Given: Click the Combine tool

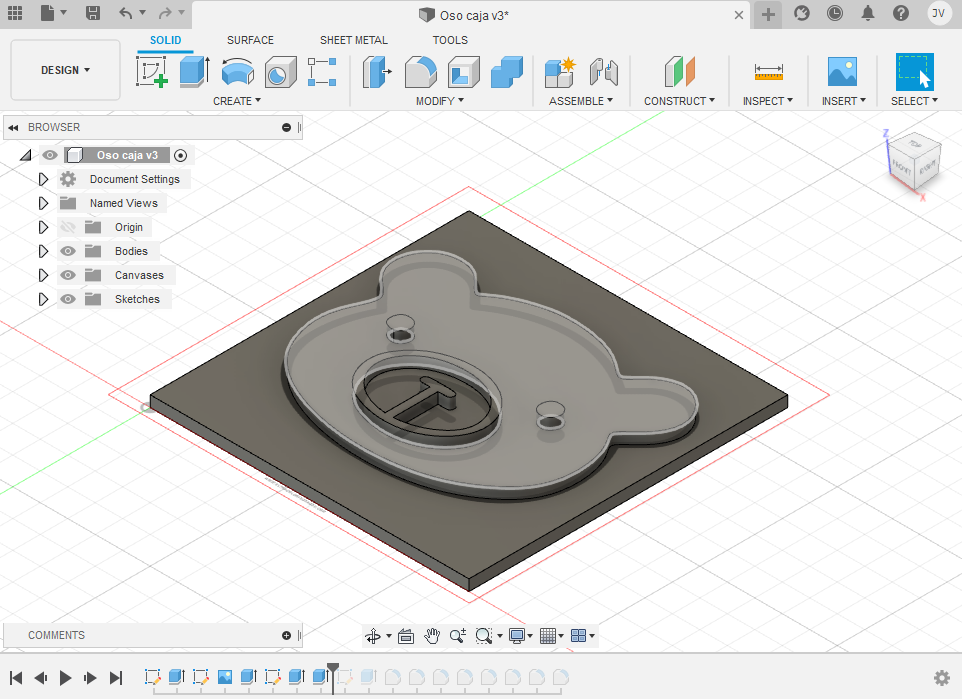Looking at the screenshot, I should point(507,71).
